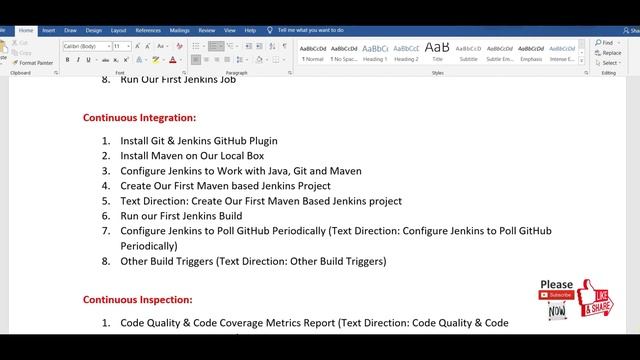The height and width of the screenshot is (360, 640).
Task: Open the Clipboard pane launcher
Action: pyautogui.click(x=56, y=73)
